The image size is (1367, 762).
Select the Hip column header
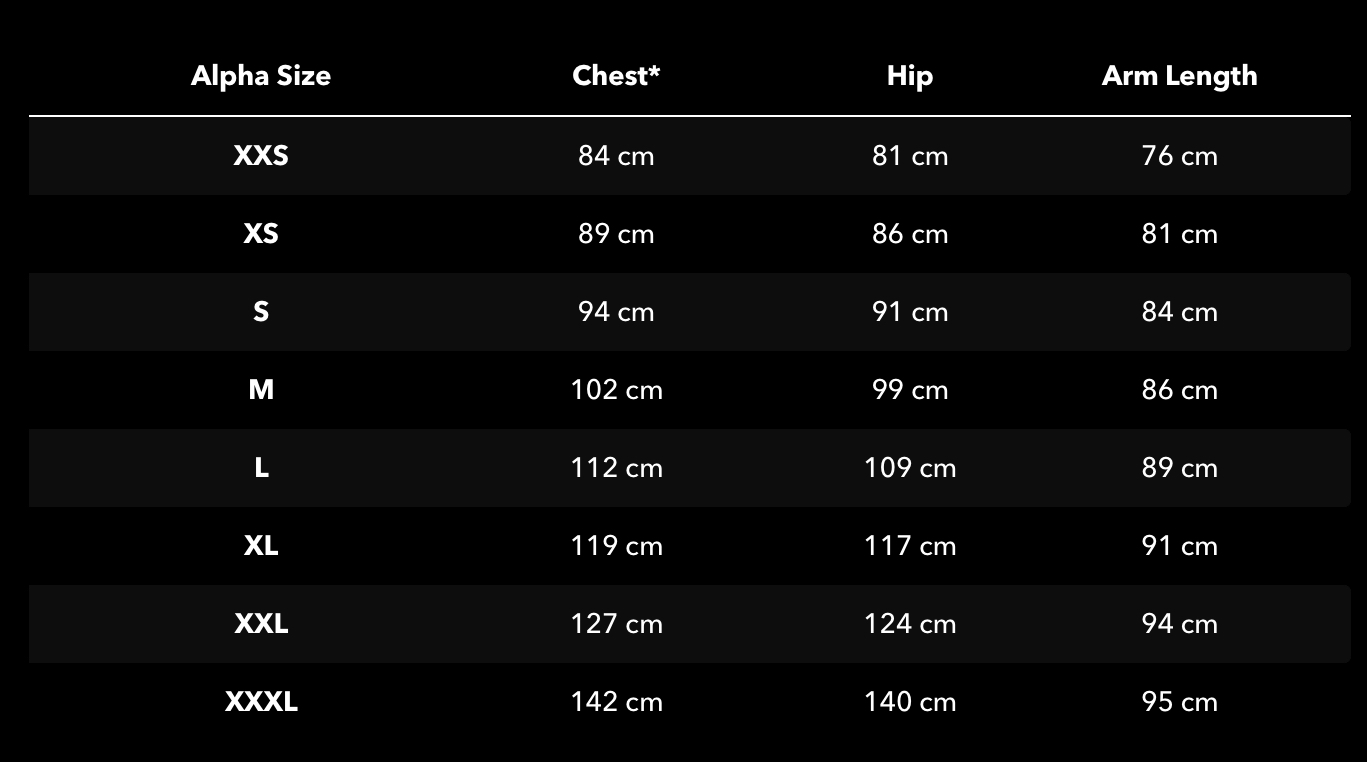pos(910,76)
